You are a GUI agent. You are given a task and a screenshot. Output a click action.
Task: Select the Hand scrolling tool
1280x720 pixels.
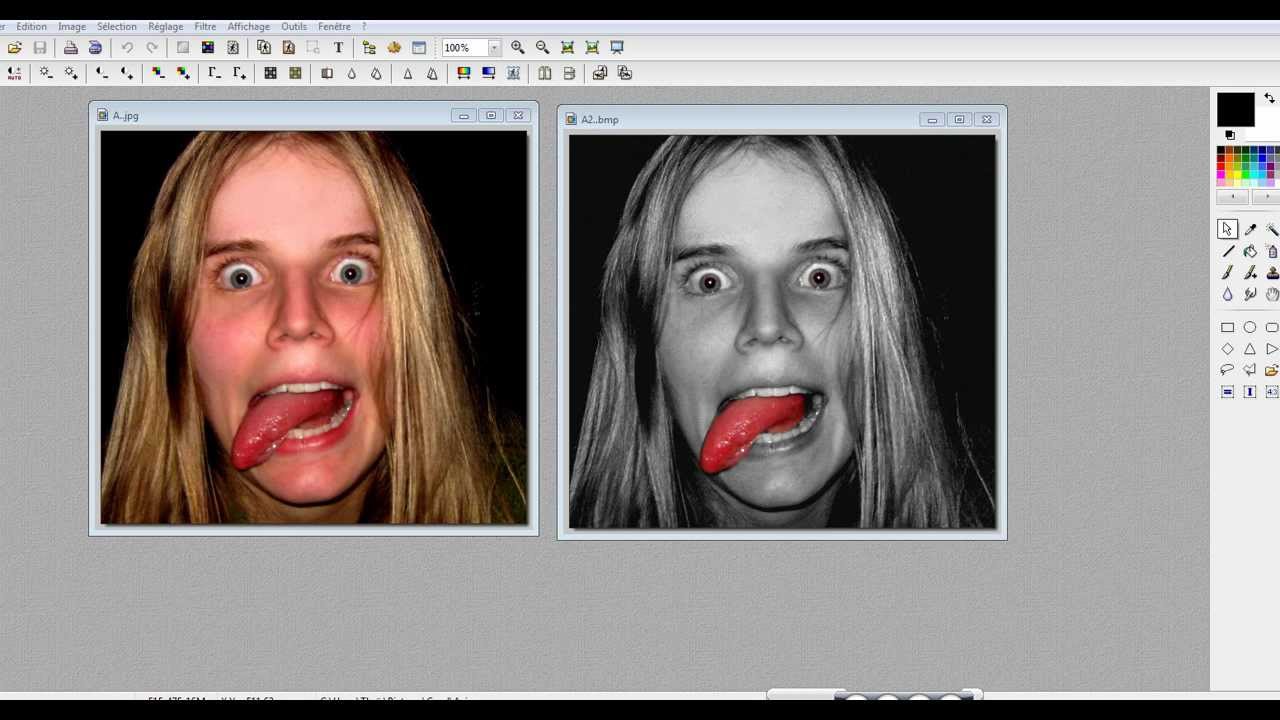(1272, 294)
